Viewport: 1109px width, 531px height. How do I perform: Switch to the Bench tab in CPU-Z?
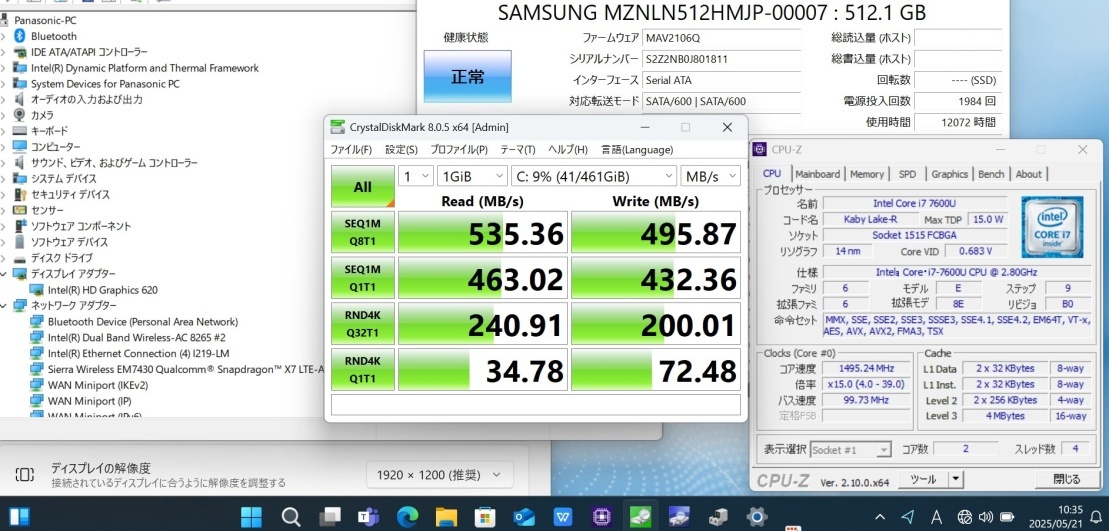click(x=991, y=174)
